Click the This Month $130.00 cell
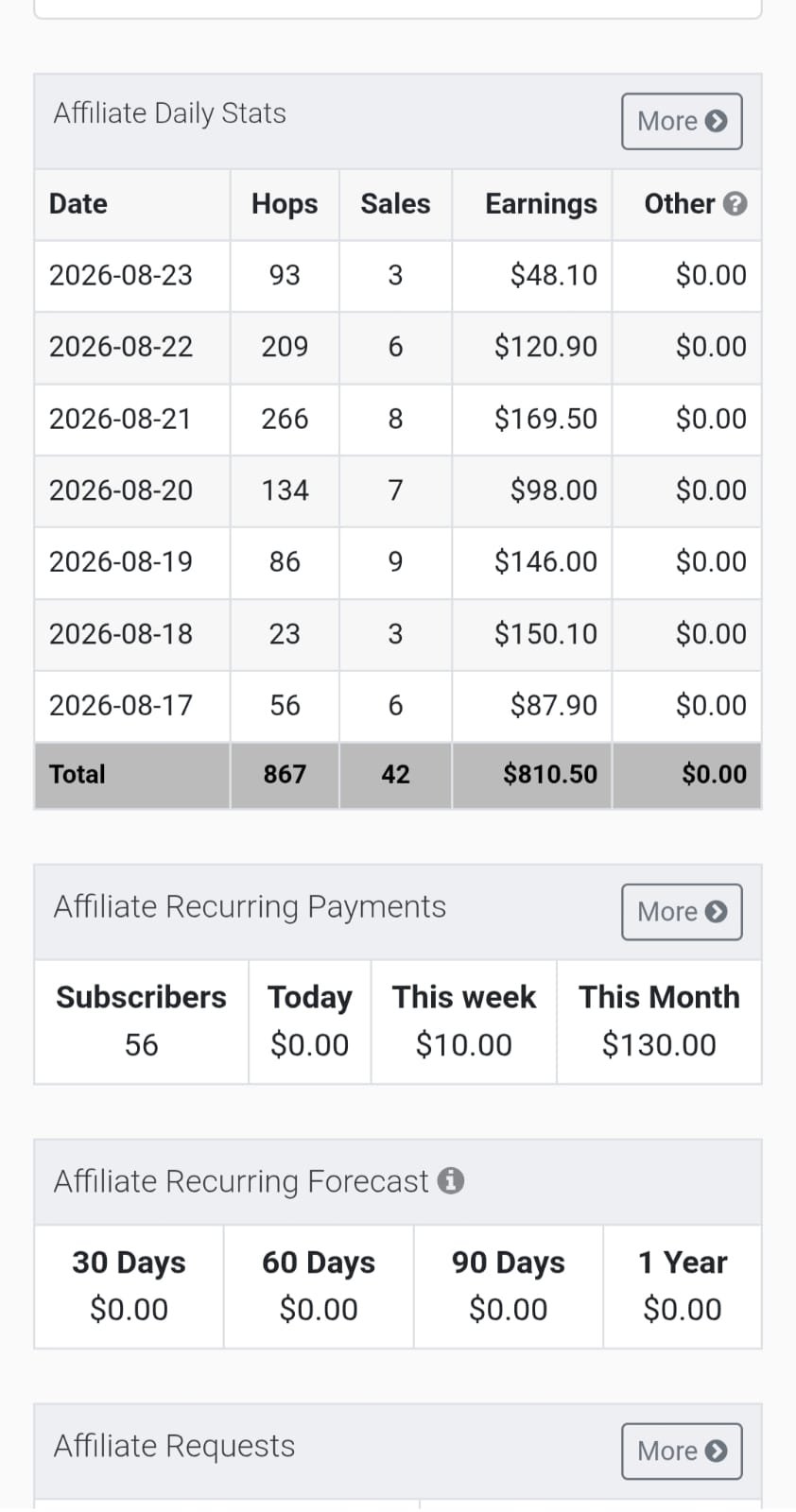 (x=659, y=1022)
